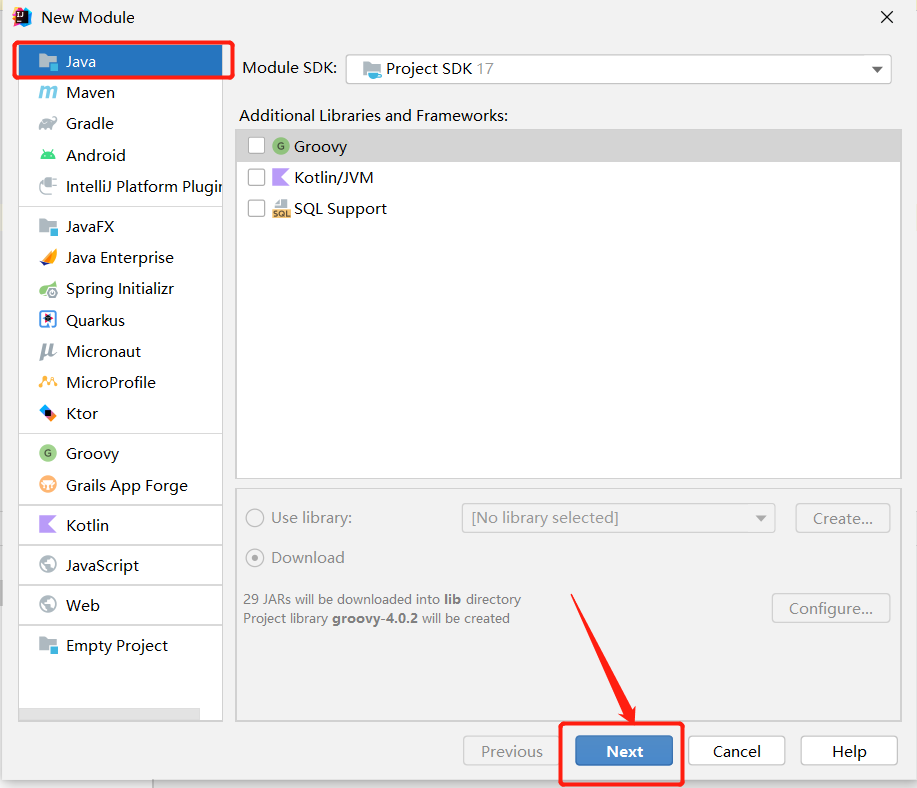Select JavaFX text label in sidebar

90,226
